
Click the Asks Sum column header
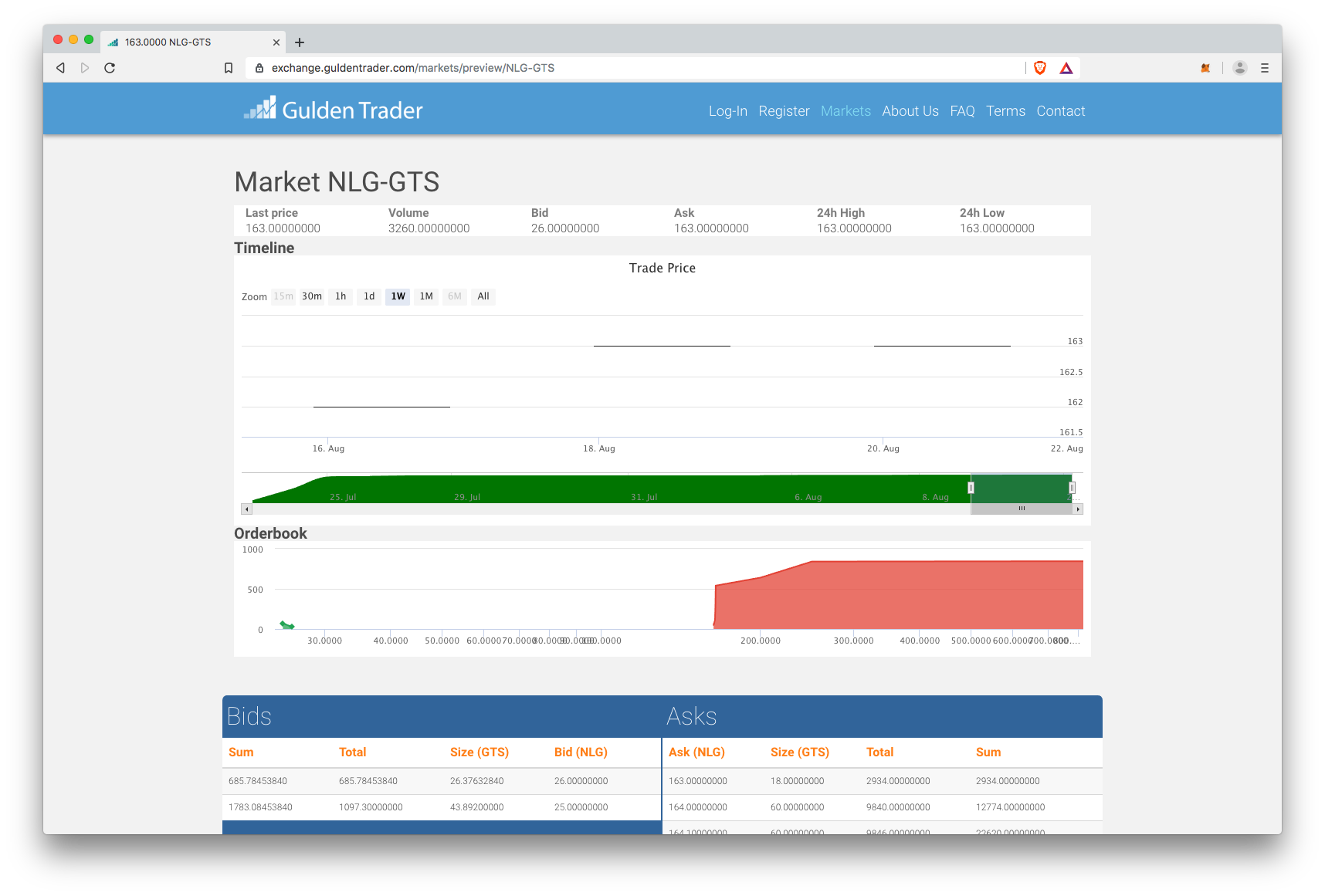point(988,752)
